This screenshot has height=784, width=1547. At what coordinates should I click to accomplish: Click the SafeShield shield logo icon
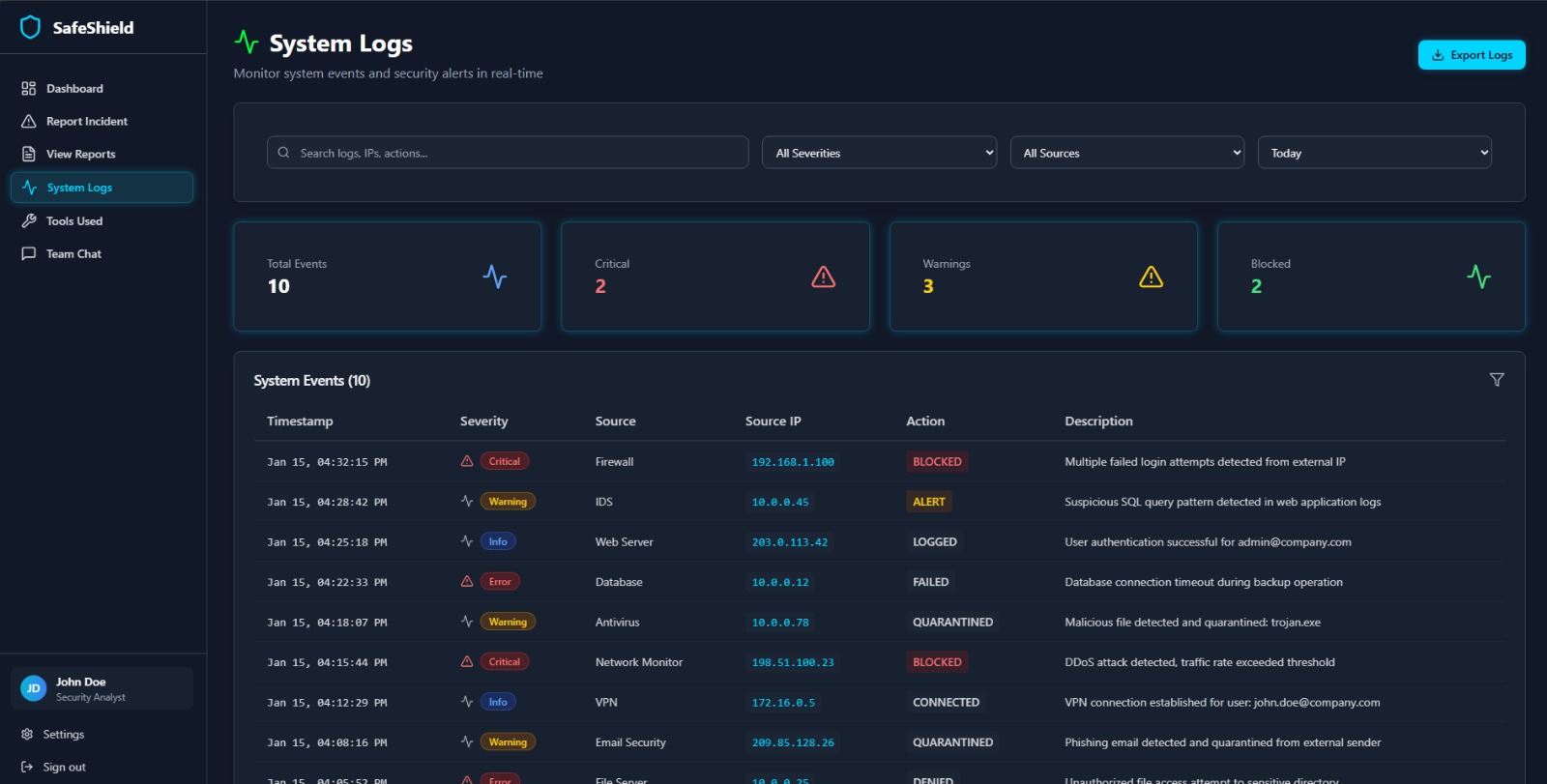click(x=31, y=27)
